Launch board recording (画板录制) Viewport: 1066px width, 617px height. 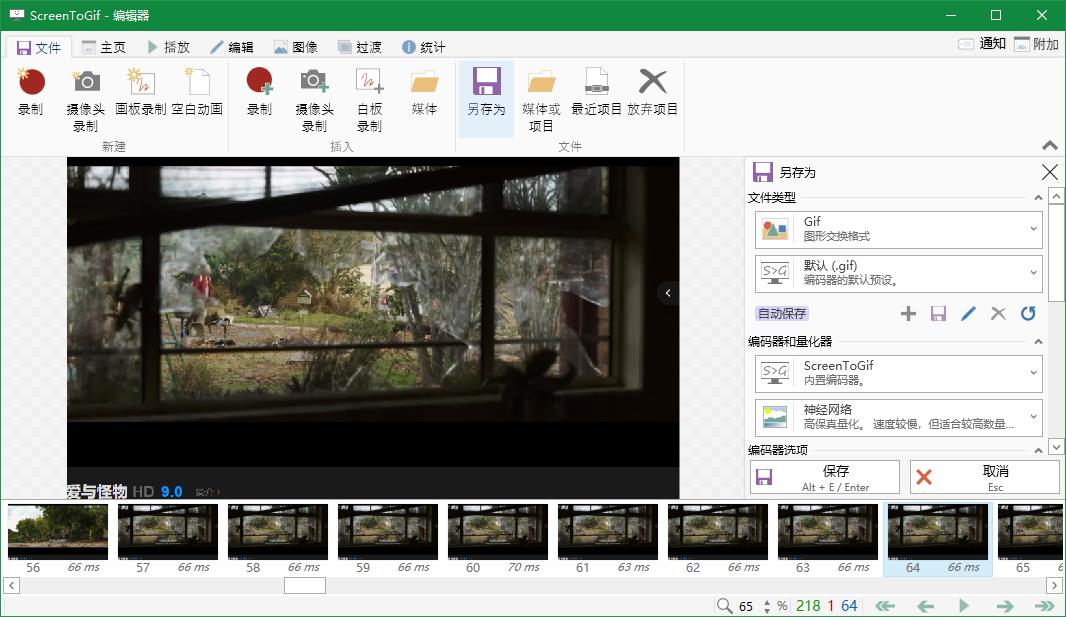point(141,92)
